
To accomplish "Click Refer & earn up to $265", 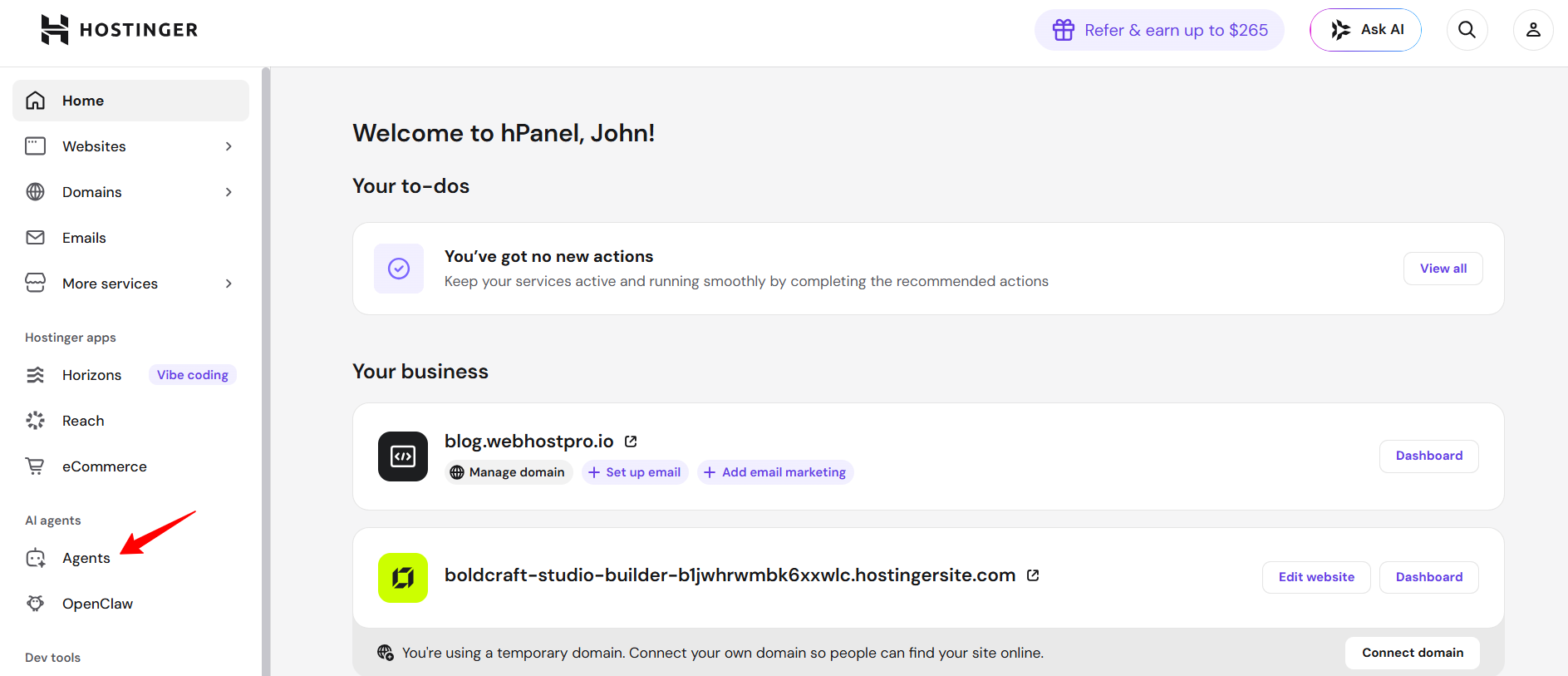I will (1159, 30).
